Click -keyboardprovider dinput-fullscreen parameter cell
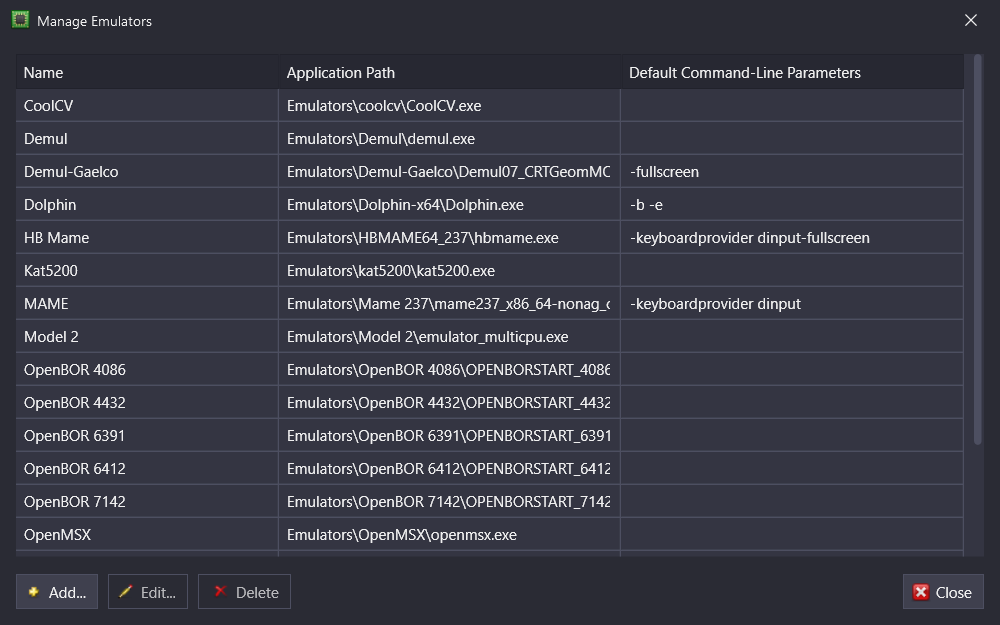 pyautogui.click(x=792, y=238)
